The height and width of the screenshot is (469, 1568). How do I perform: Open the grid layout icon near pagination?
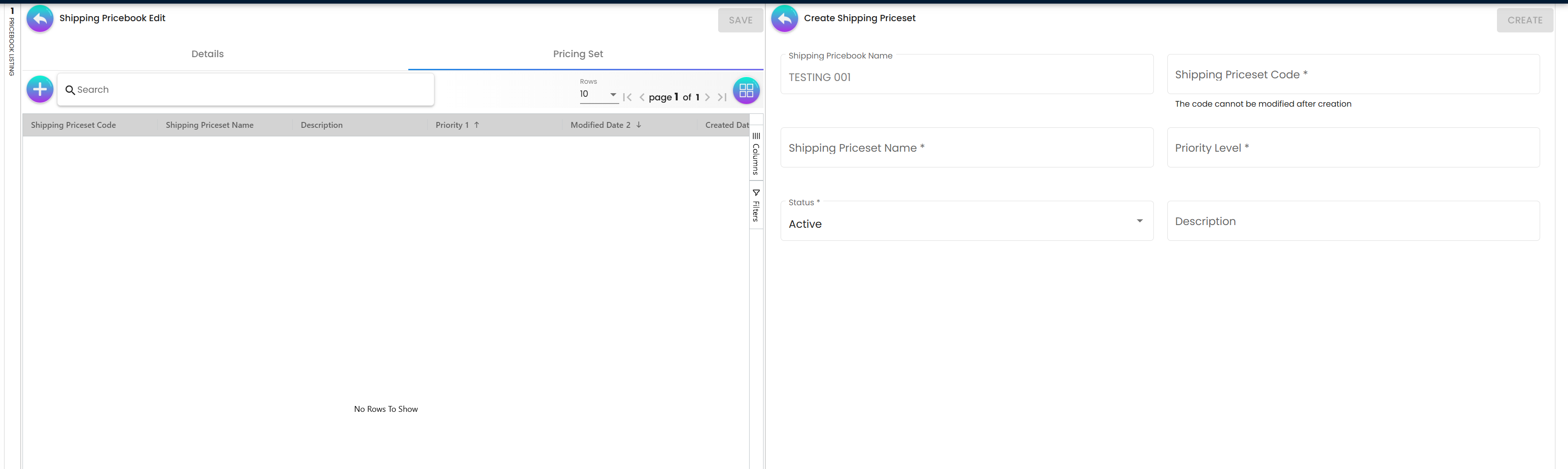point(746,90)
